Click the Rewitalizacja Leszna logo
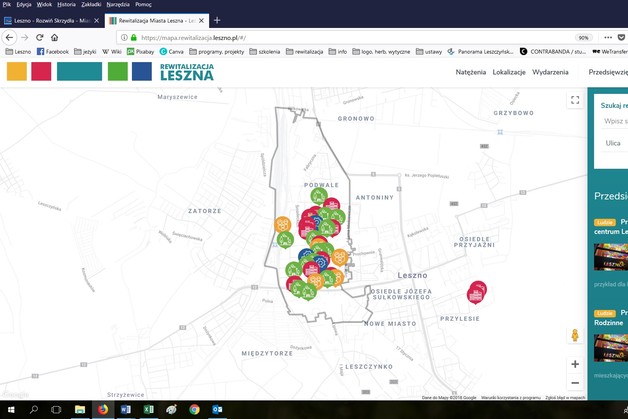 (187, 72)
